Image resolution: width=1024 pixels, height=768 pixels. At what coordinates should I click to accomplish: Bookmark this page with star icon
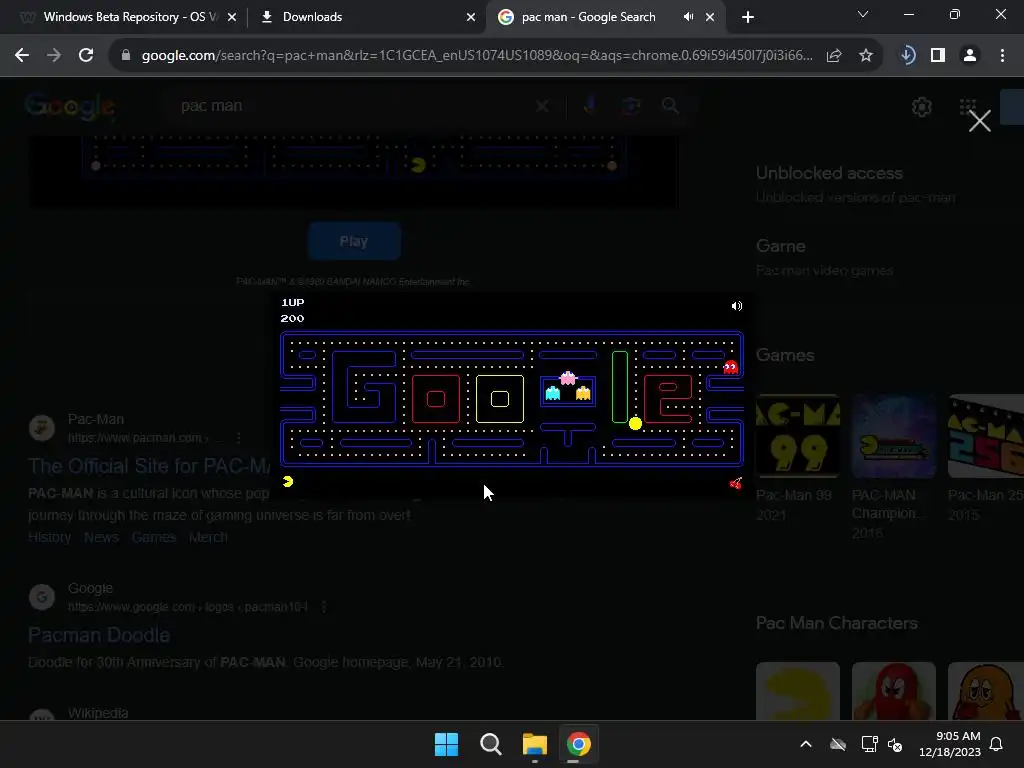[865, 56]
